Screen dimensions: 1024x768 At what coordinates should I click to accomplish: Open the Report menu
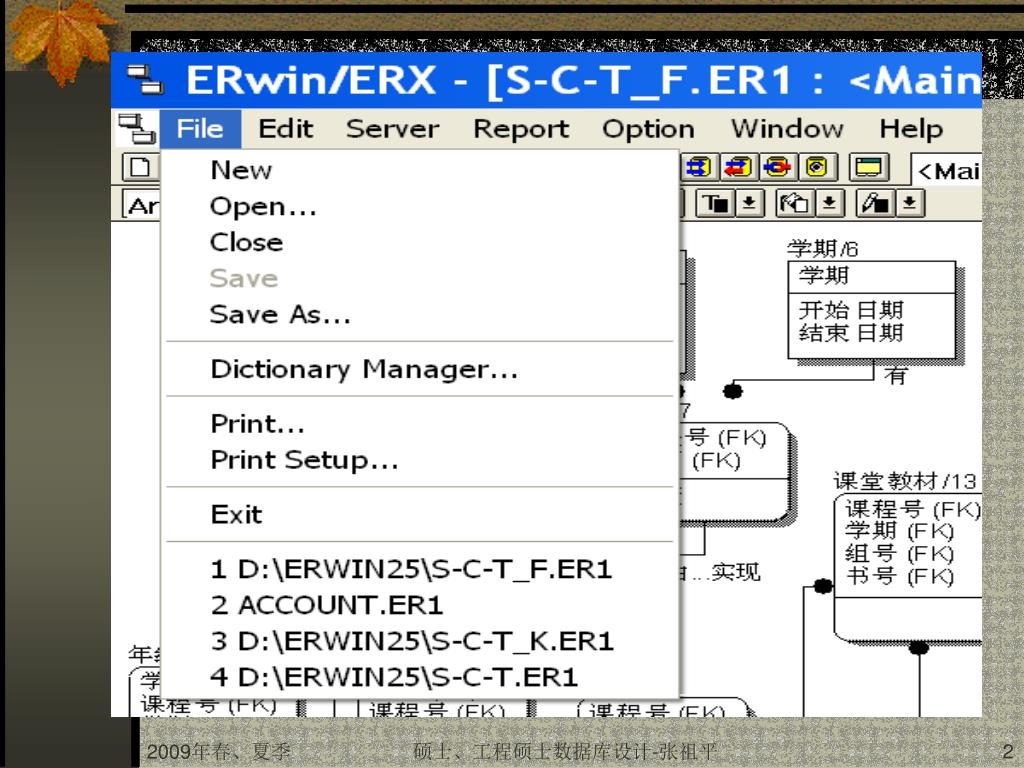521,129
